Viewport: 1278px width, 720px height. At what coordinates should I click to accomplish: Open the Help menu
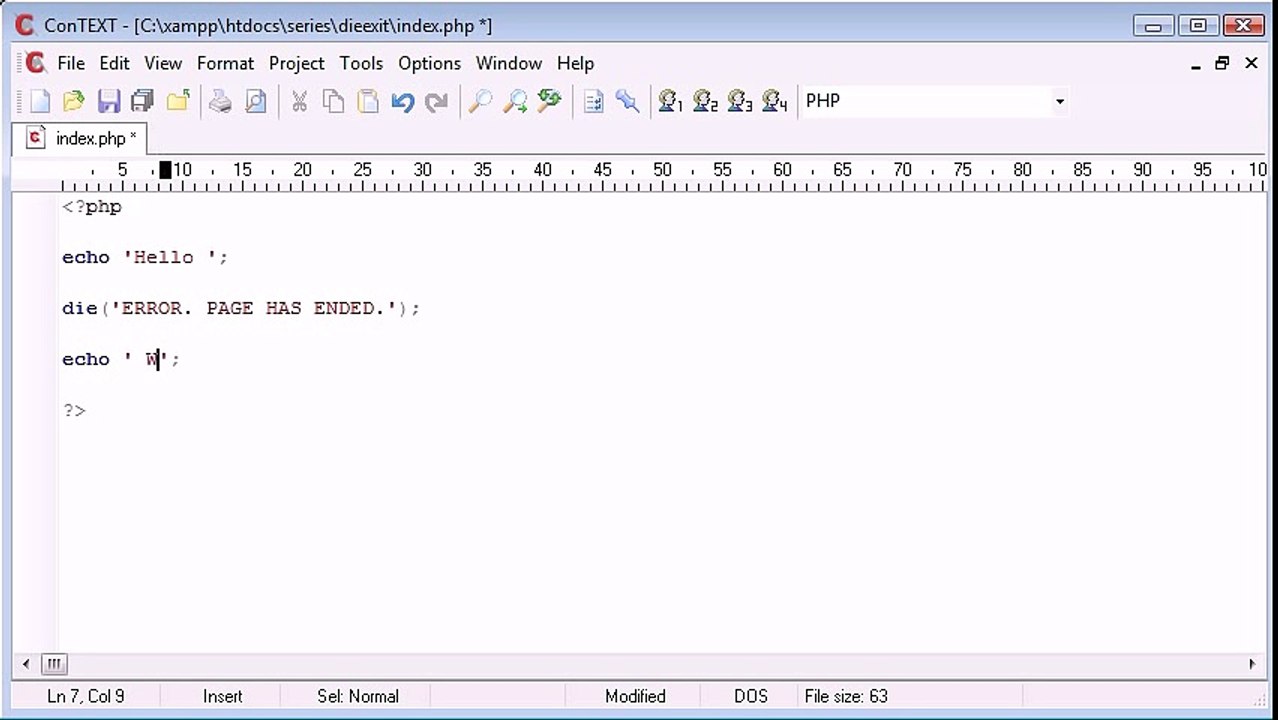tap(575, 63)
